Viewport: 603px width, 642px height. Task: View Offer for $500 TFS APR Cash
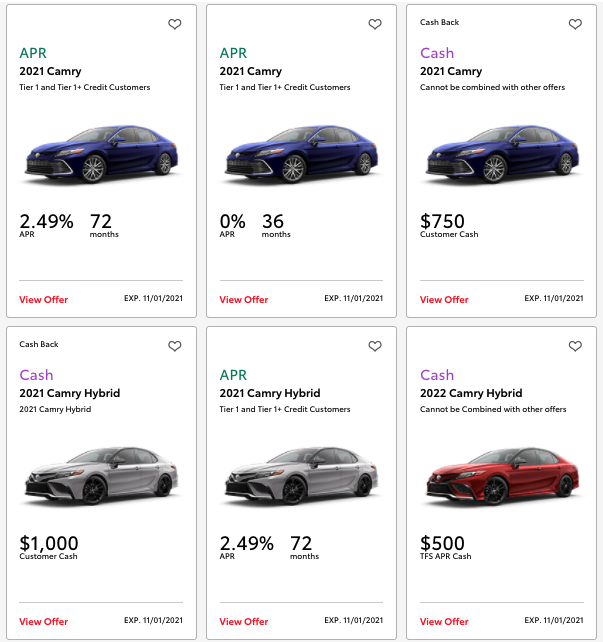444,621
